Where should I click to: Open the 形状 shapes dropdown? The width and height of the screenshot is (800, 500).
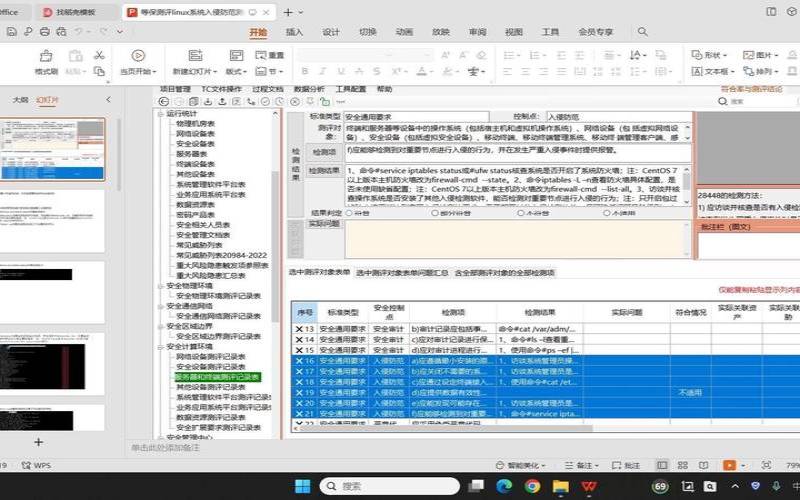(x=709, y=55)
